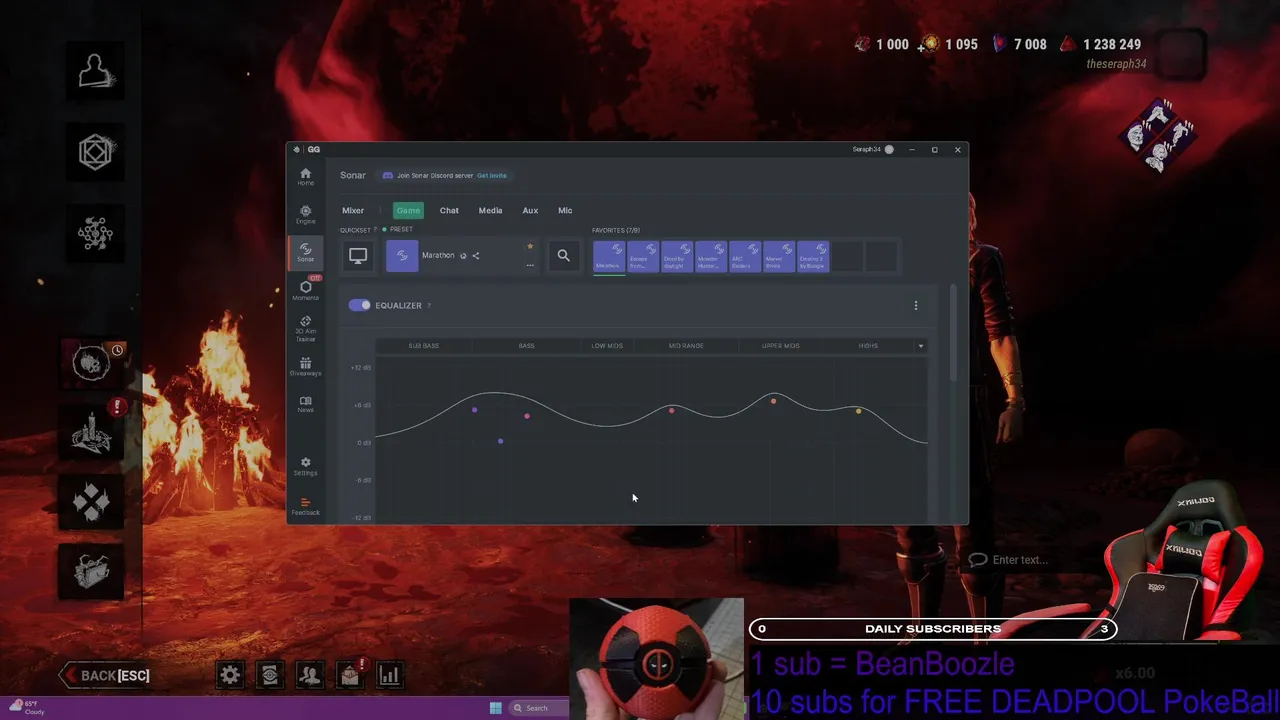This screenshot has width=1280, height=720.
Task: Click the Seraph34 account profile
Action: click(873, 150)
